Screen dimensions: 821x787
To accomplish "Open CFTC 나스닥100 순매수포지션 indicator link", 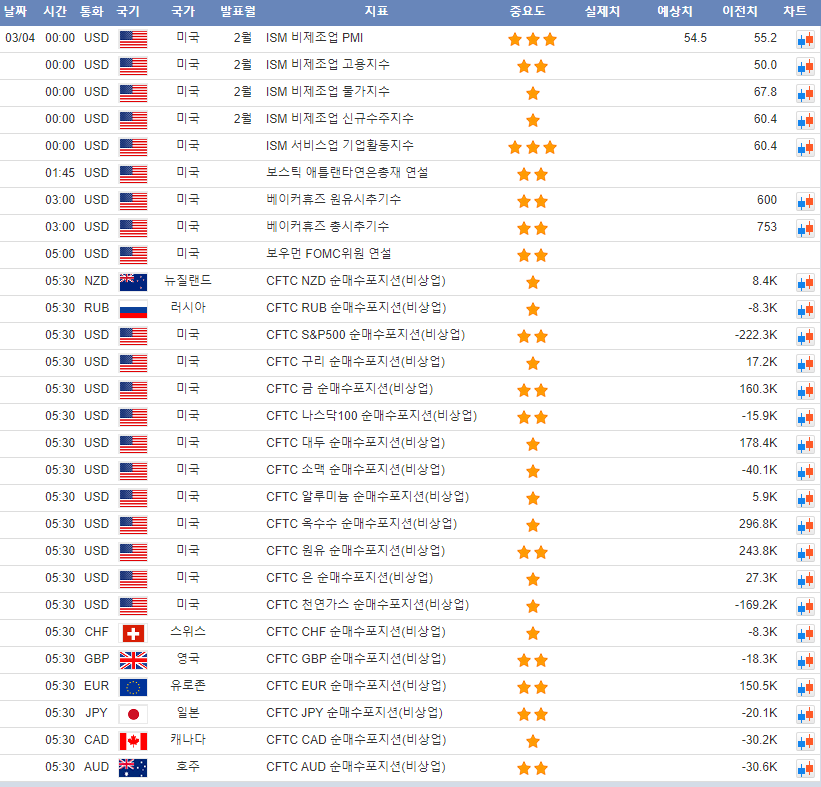I will coord(371,416).
